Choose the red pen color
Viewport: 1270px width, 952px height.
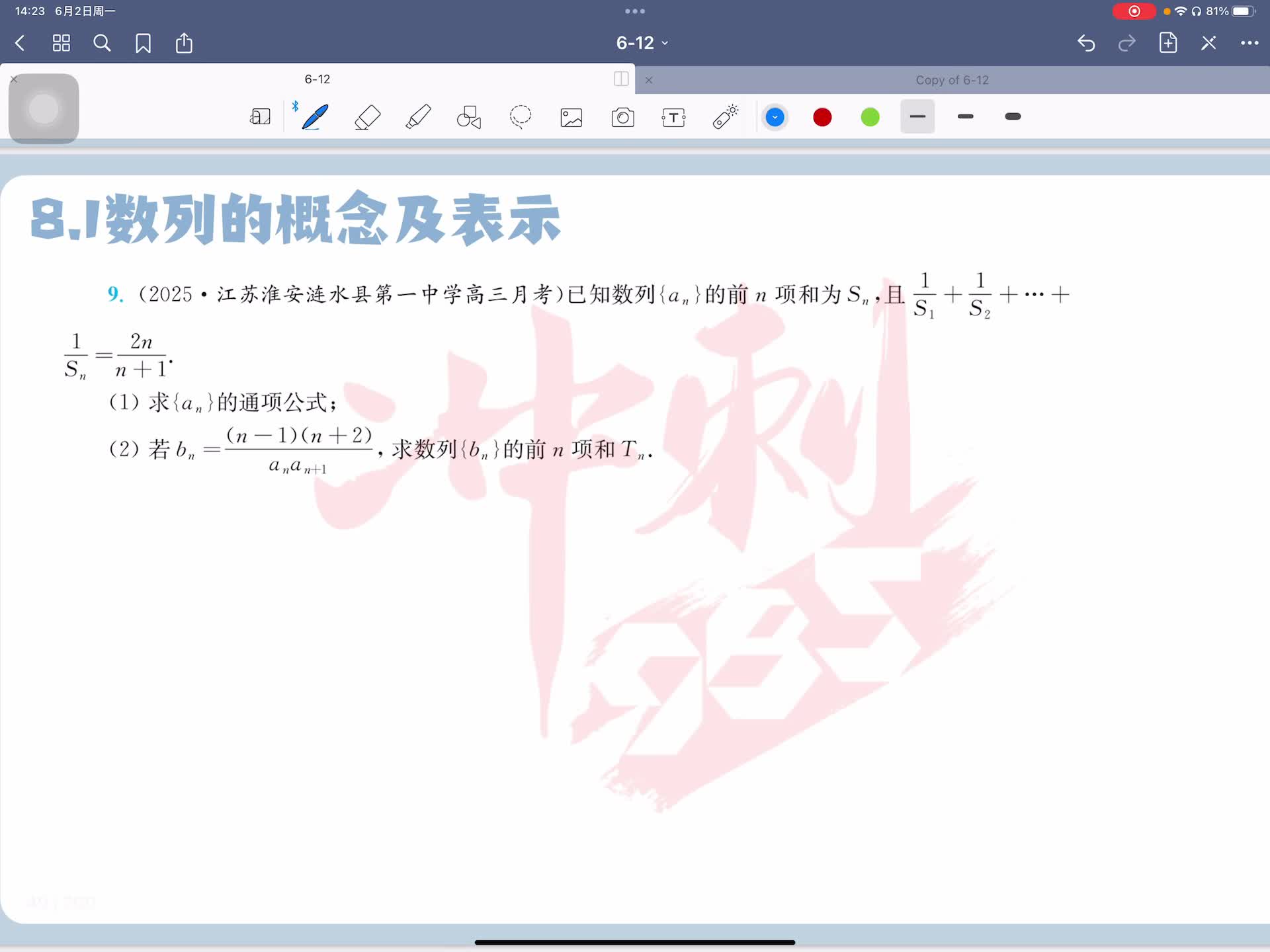pos(822,118)
